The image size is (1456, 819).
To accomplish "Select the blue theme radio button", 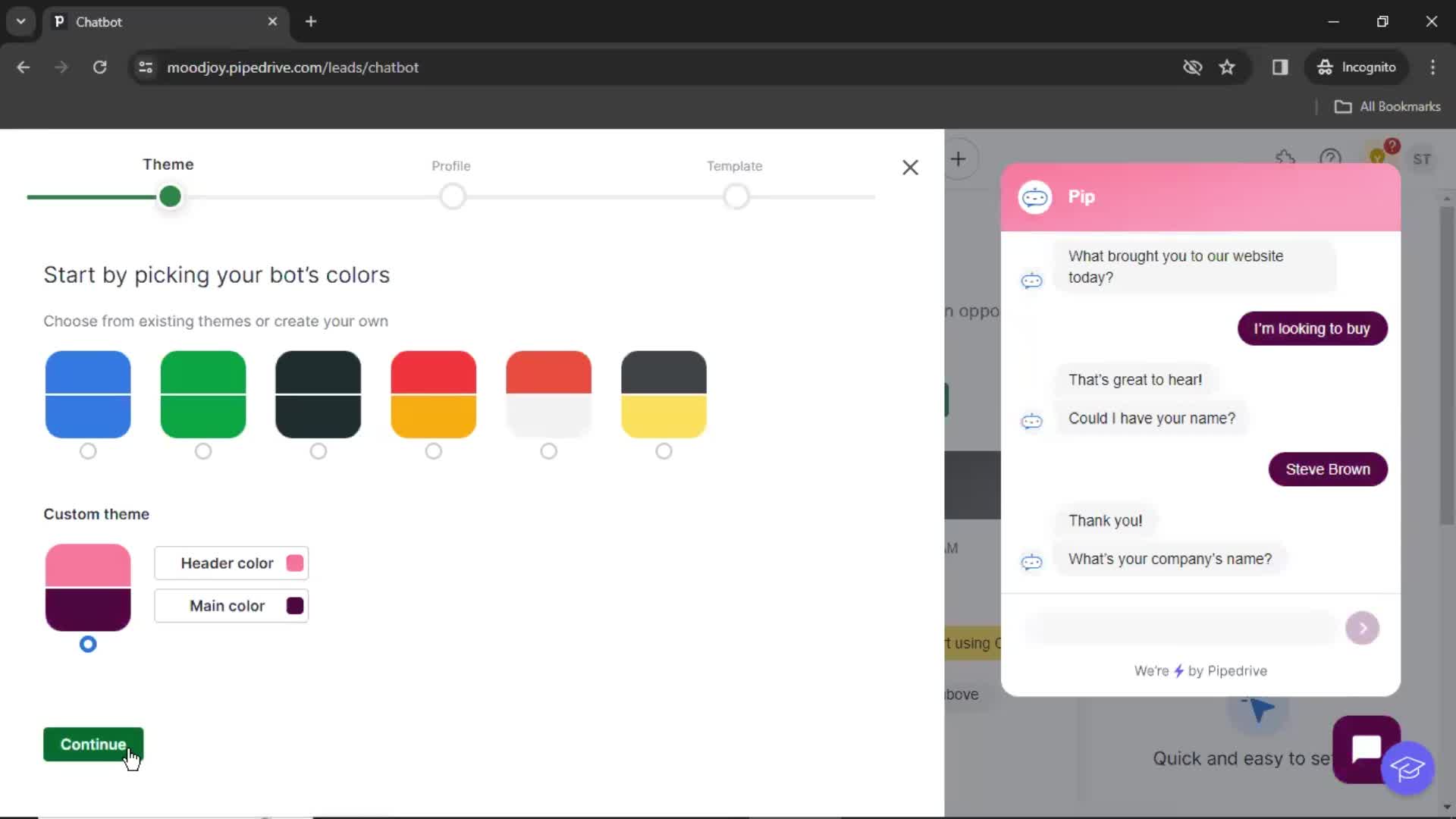I will 88,451.
